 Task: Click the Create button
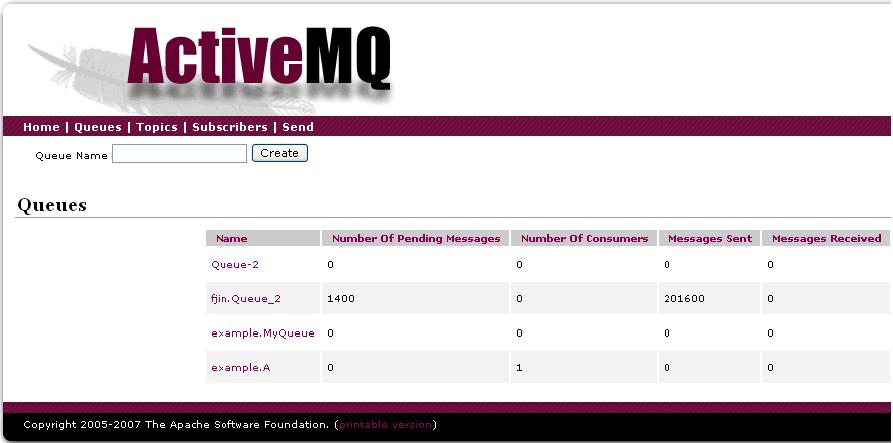(x=280, y=153)
